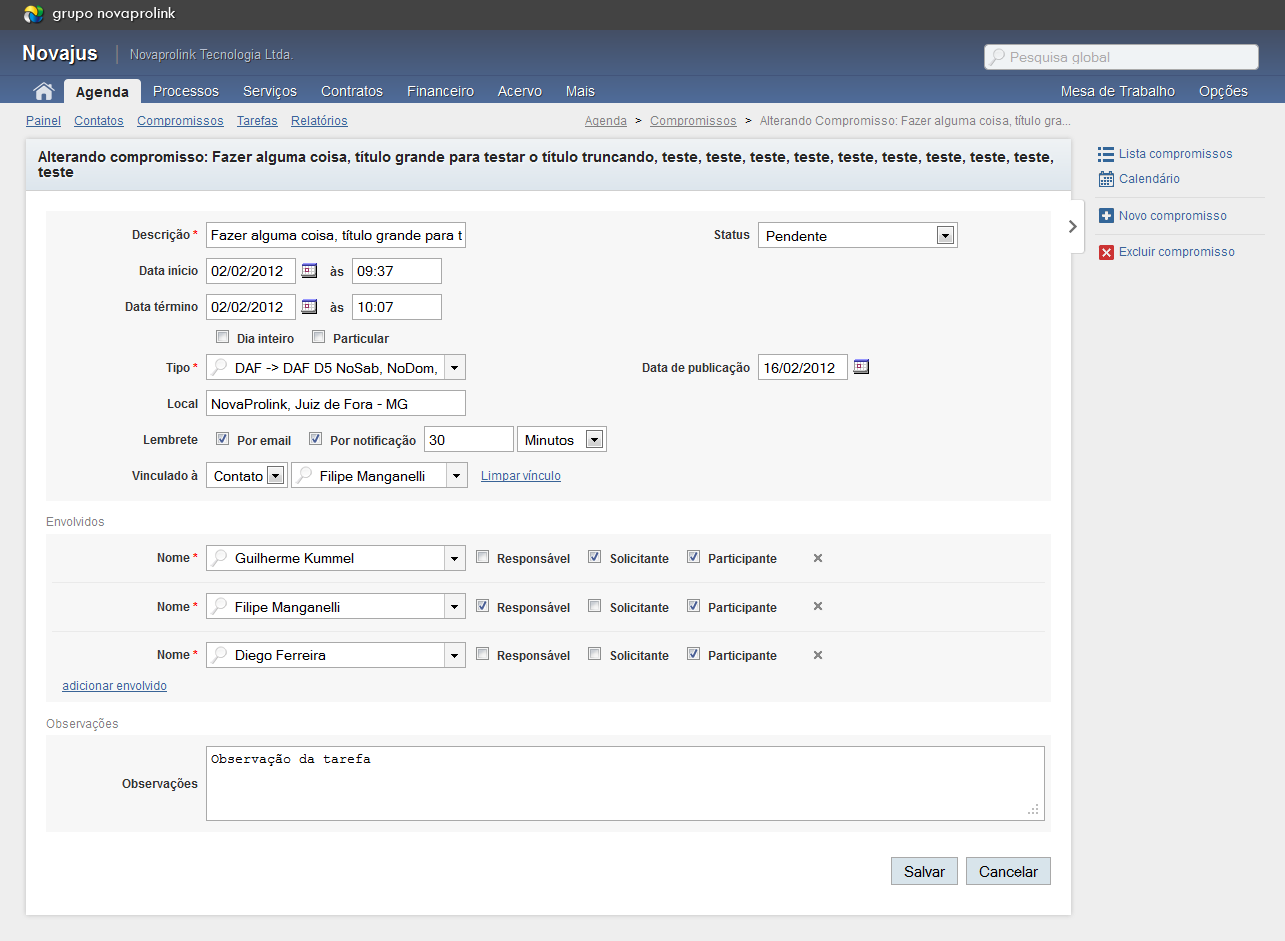Image resolution: width=1285 pixels, height=941 pixels.
Task: Click the Salvar button
Action: click(924, 871)
